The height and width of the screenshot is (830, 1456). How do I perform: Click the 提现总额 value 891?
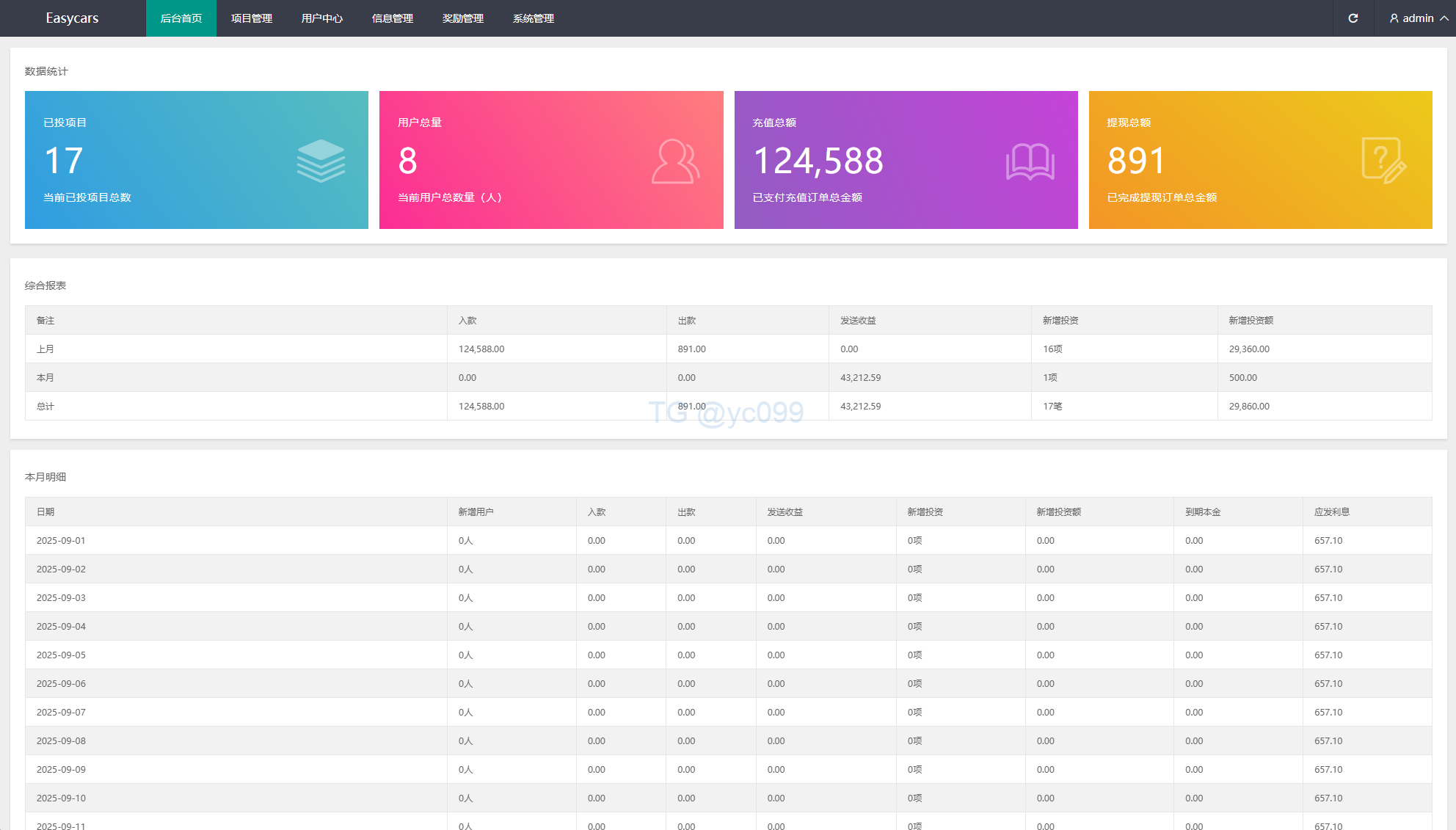pos(1136,161)
